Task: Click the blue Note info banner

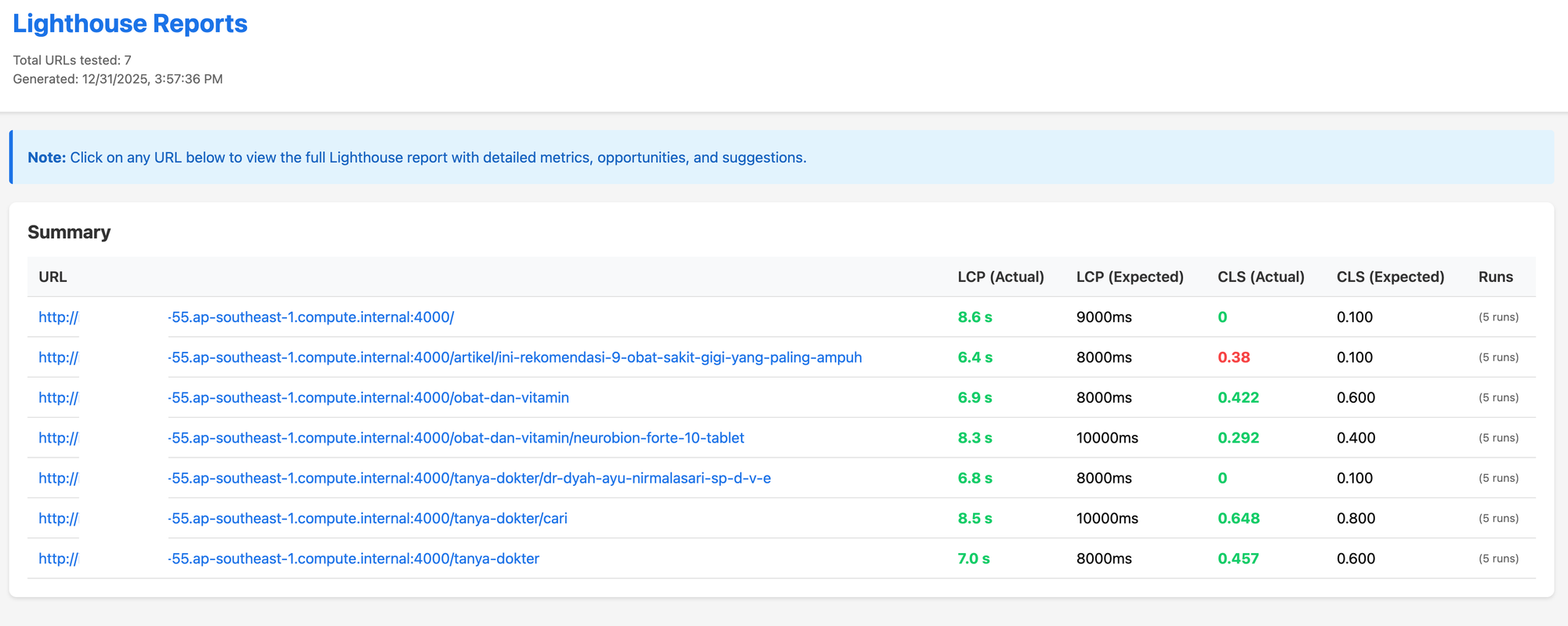Action: pos(781,157)
